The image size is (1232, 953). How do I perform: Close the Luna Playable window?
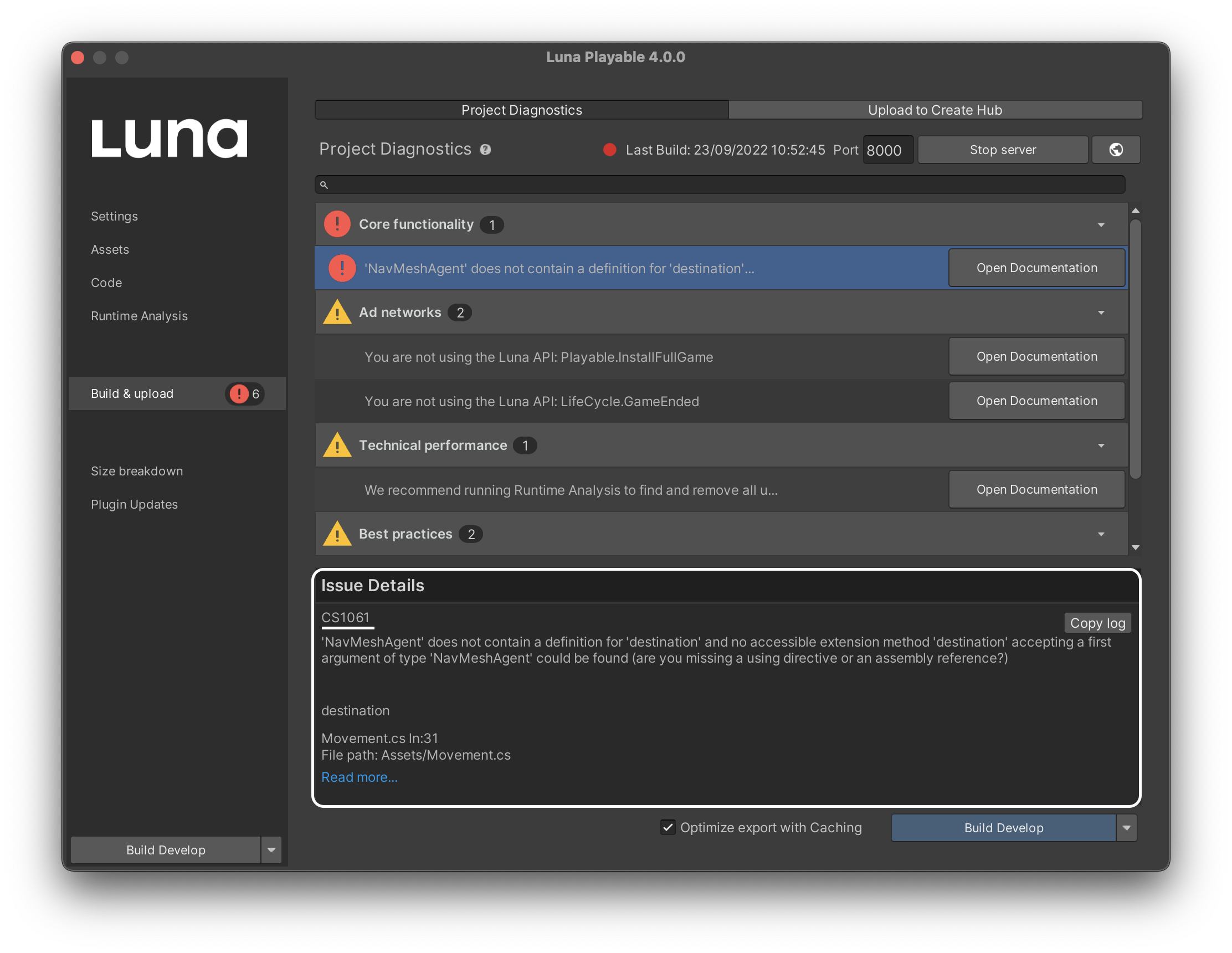(x=78, y=58)
